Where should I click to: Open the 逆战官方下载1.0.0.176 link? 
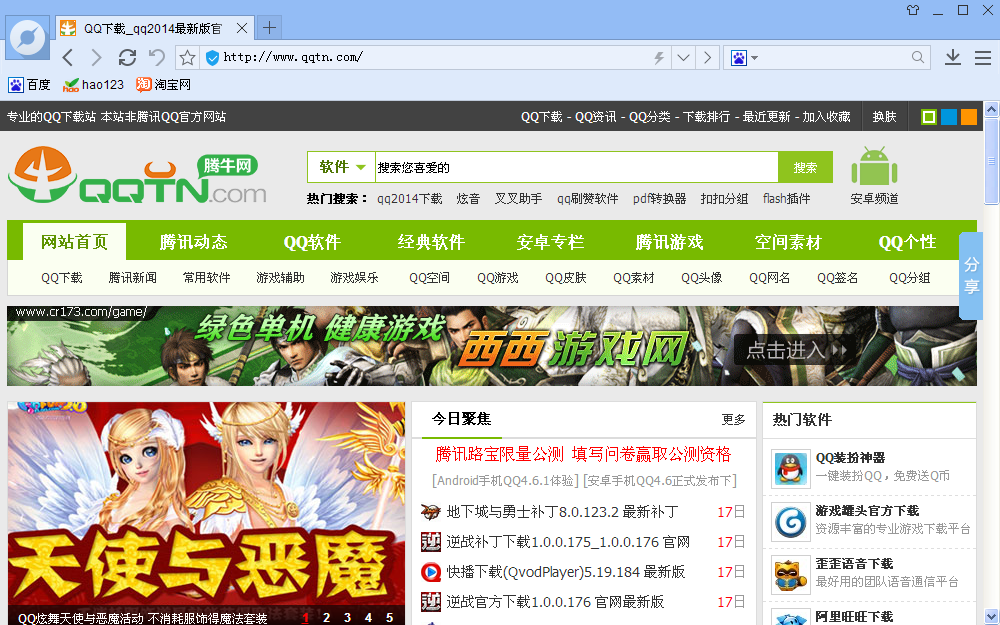click(555, 602)
